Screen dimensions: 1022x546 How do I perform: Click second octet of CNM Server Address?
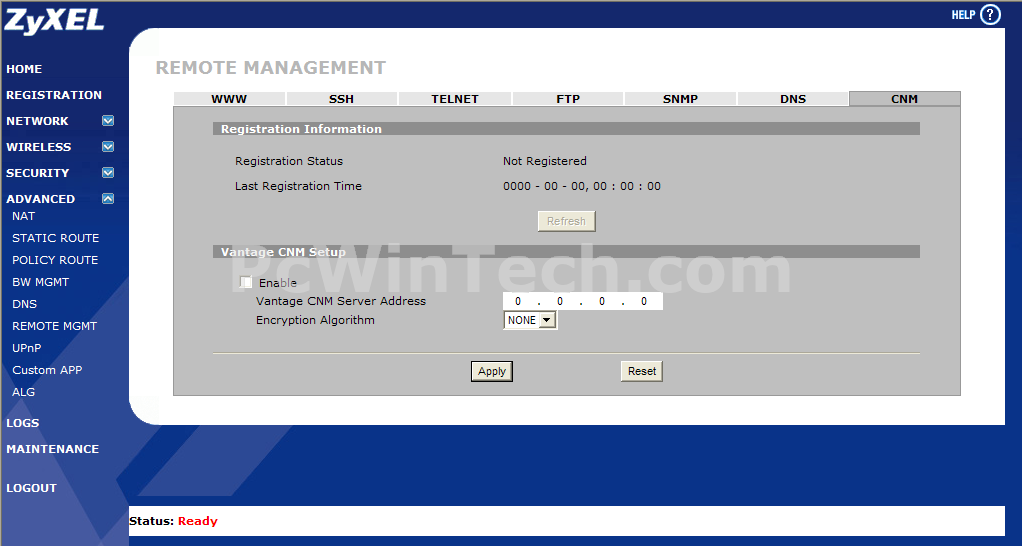coord(560,301)
